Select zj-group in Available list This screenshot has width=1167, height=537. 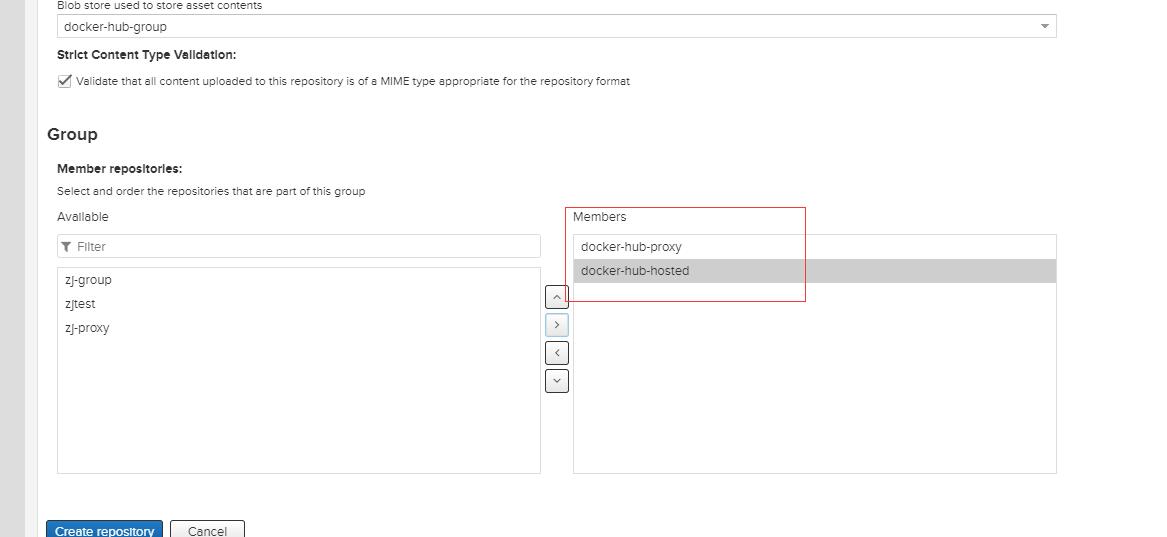click(298, 280)
